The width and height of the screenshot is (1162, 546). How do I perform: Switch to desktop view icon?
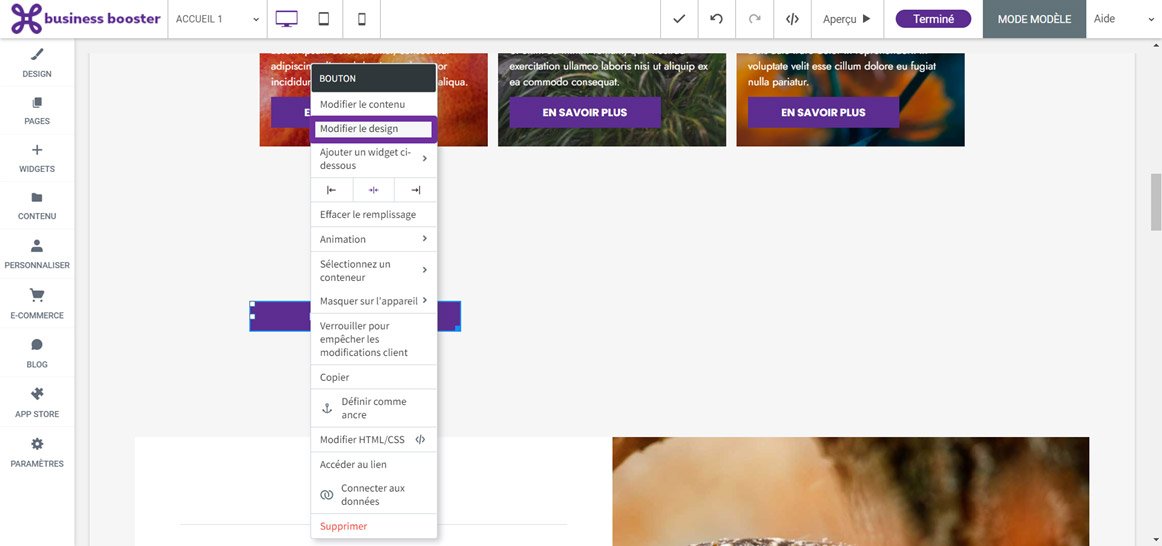(x=287, y=19)
